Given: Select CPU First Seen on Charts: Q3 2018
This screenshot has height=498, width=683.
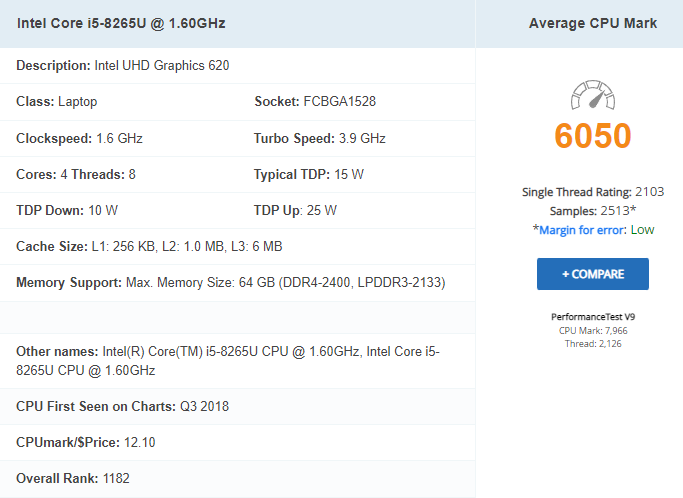Looking at the screenshot, I should (122, 407).
